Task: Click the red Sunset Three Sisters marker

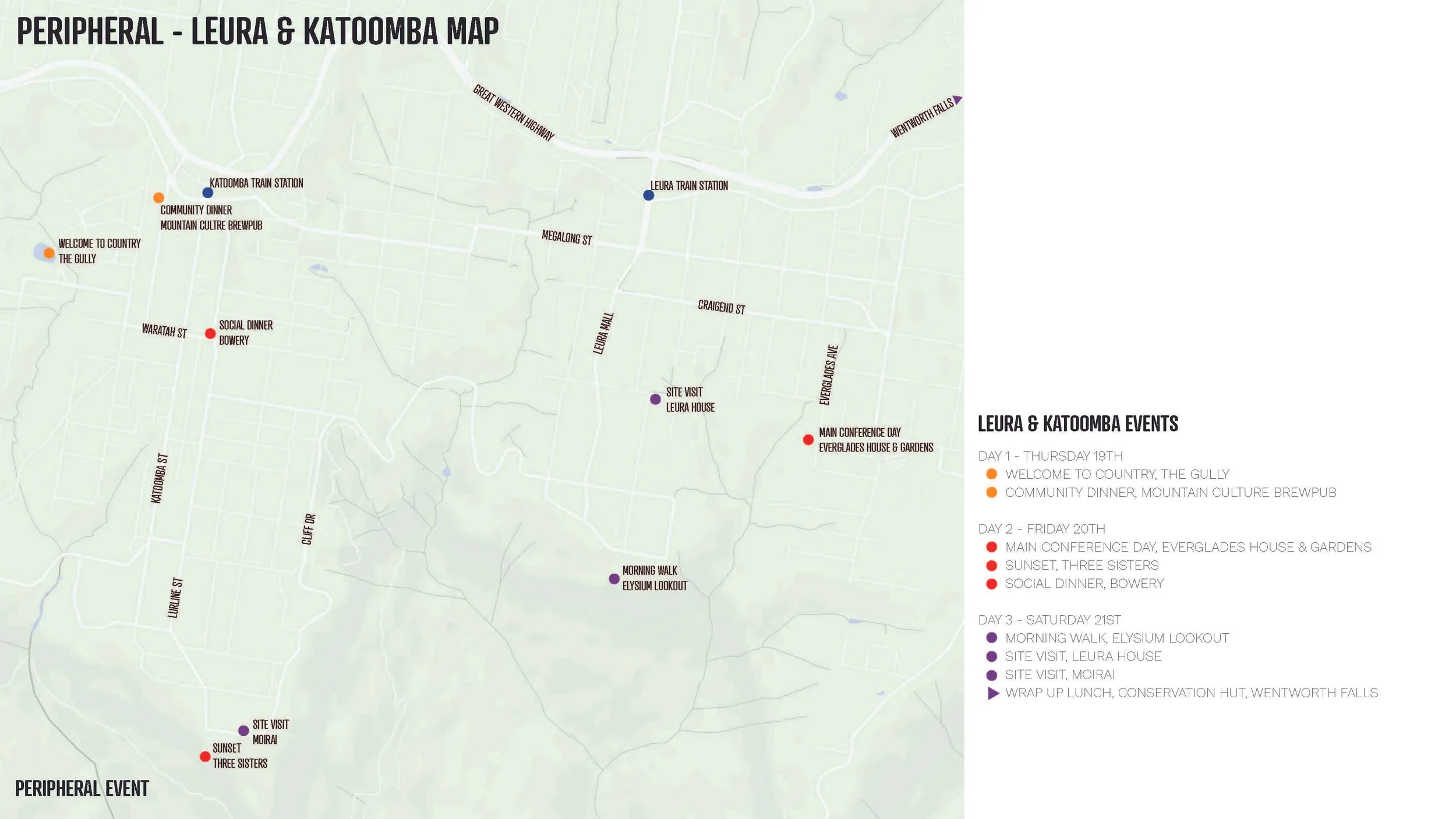Action: click(205, 757)
